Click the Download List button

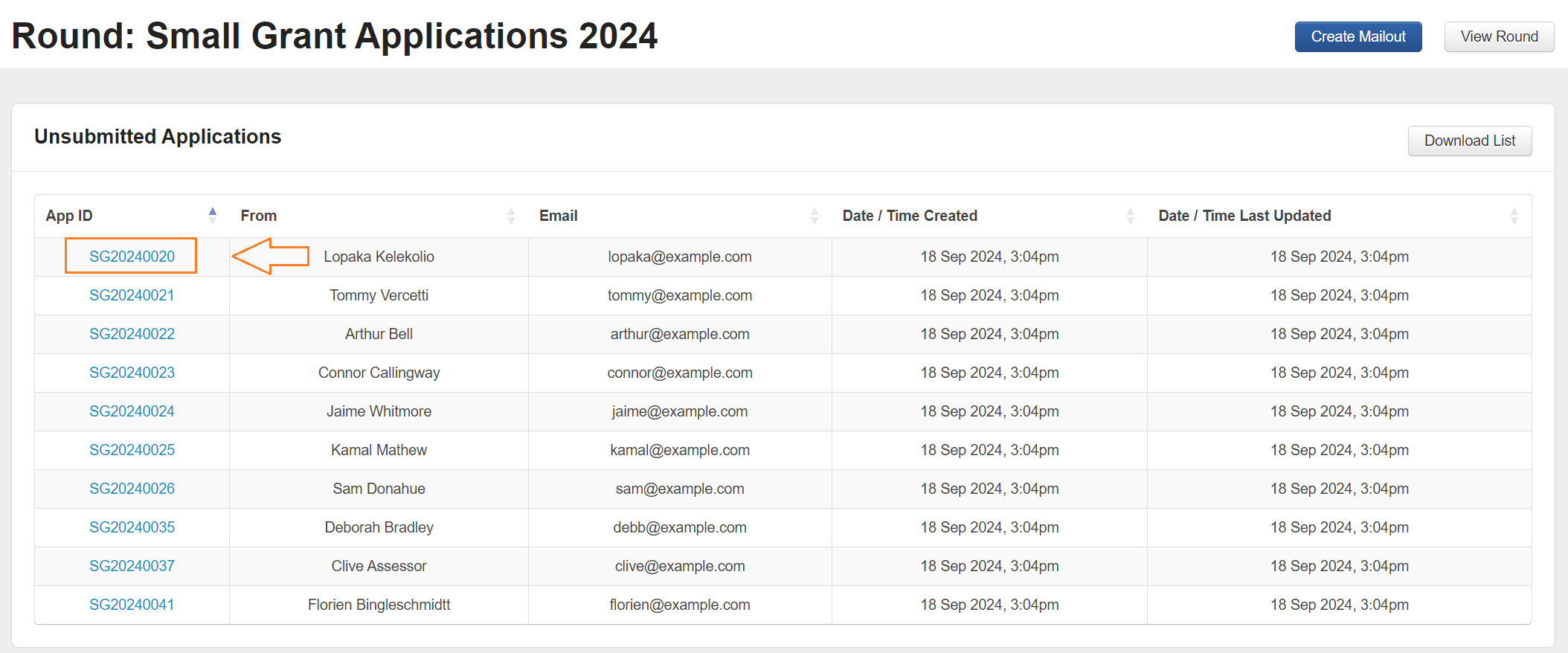[1469, 141]
